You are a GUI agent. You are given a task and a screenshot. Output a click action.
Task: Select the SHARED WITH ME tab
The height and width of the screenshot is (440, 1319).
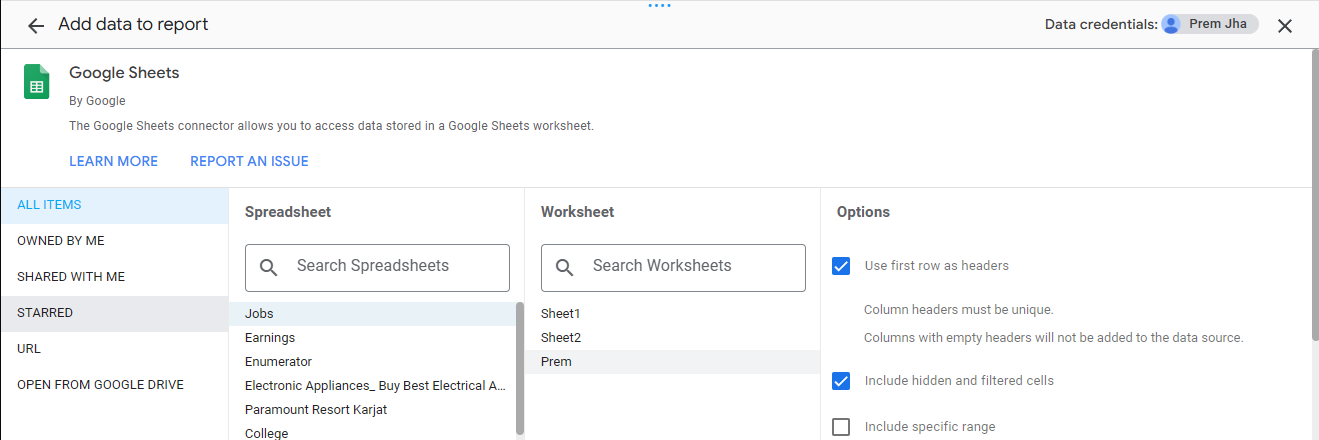114,277
